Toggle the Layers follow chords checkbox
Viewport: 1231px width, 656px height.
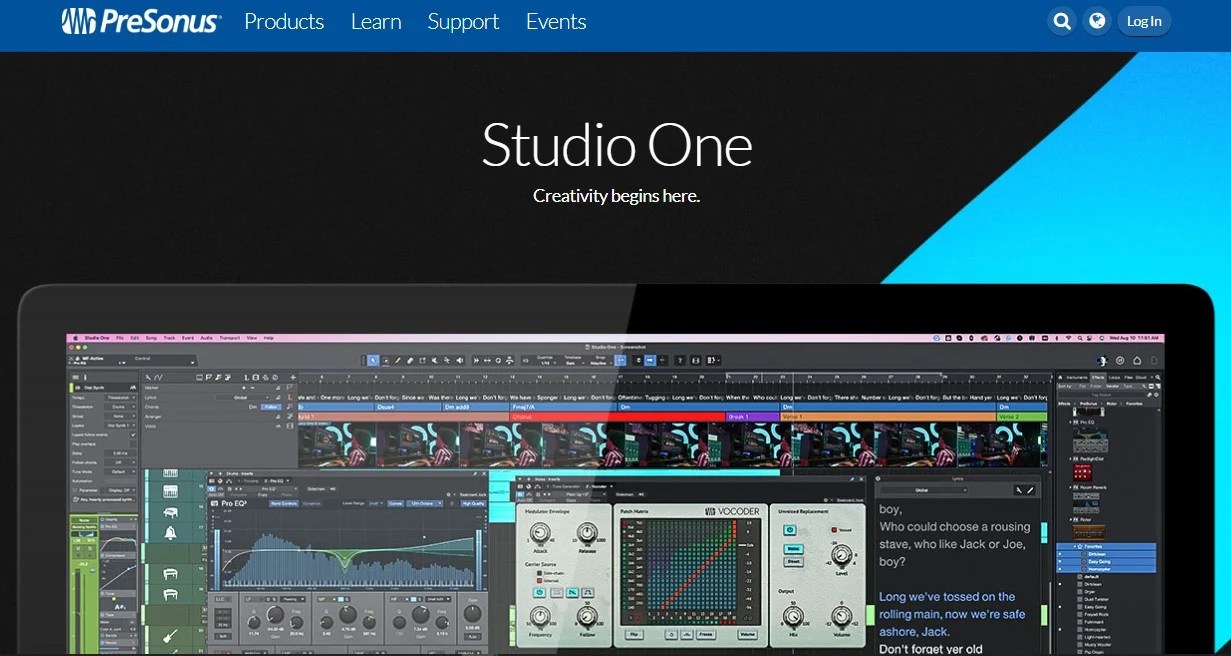click(133, 434)
